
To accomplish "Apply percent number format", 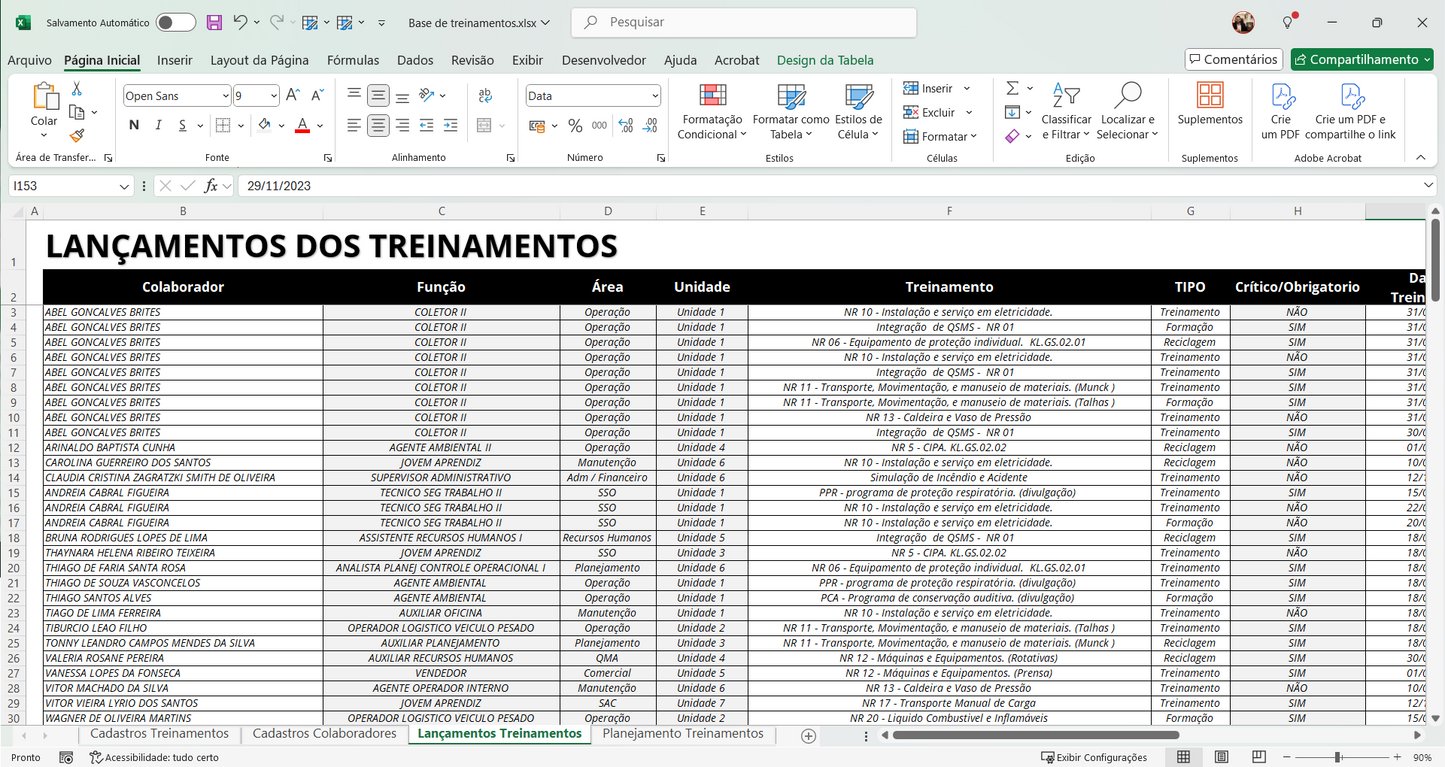I will pos(575,125).
